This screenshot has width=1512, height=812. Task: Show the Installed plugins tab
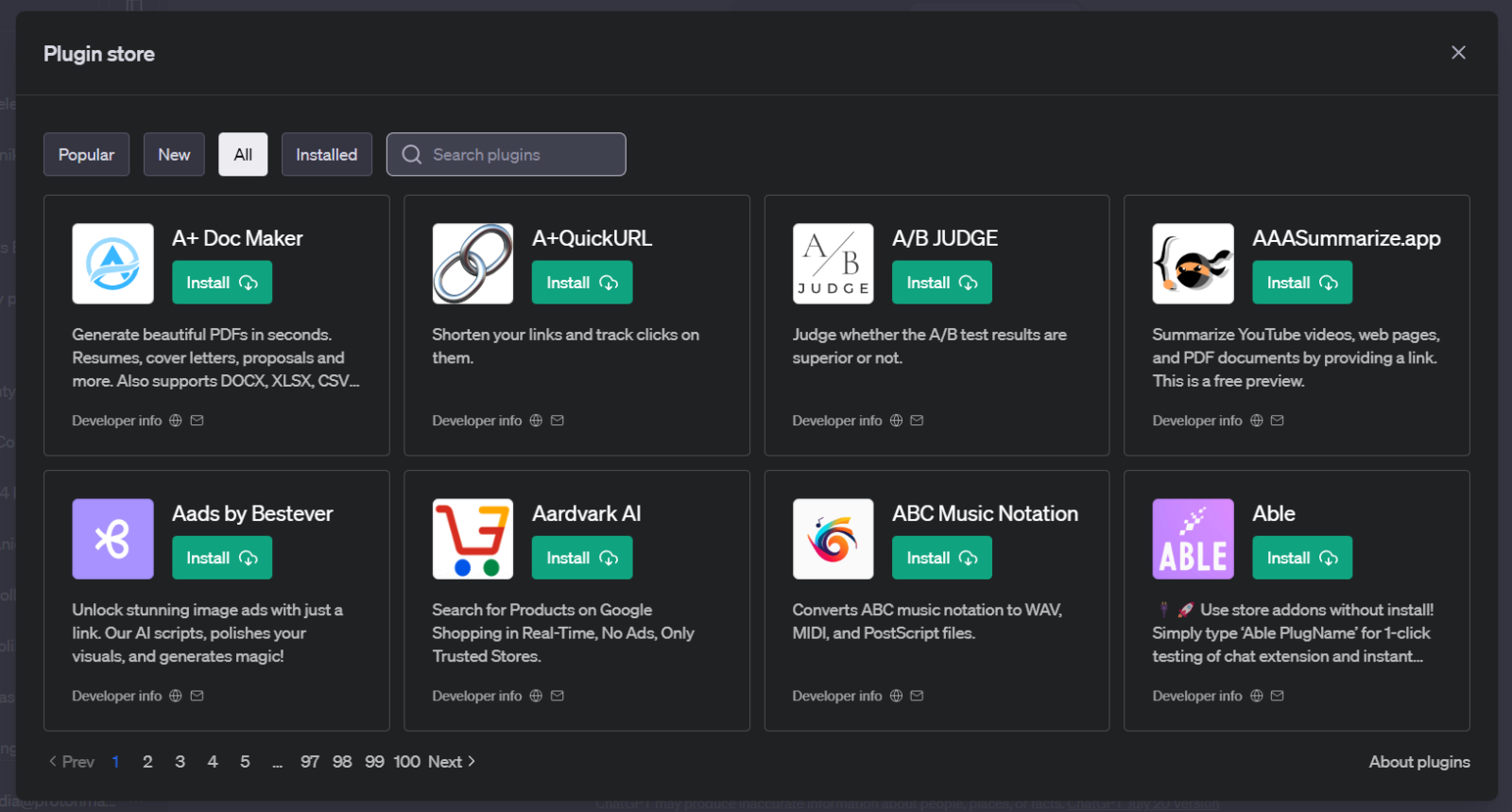[326, 155]
